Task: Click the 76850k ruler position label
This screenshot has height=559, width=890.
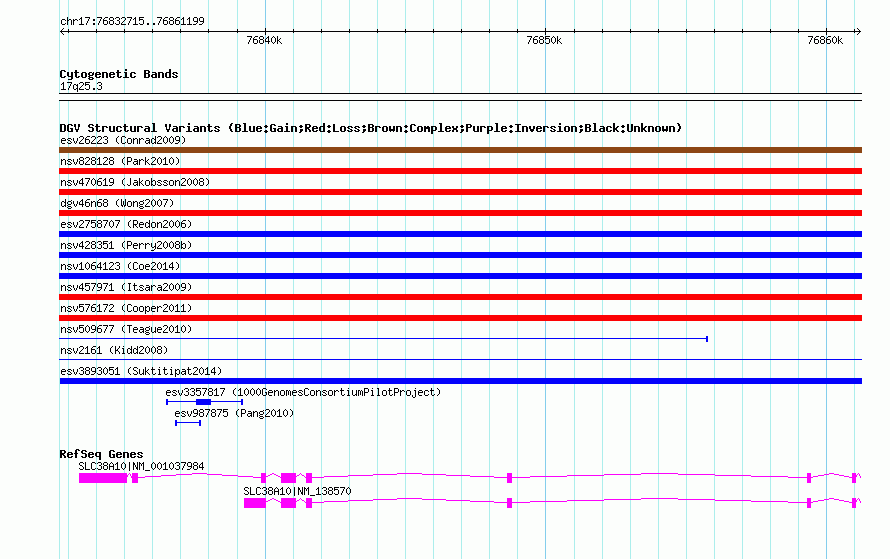Action: tap(544, 40)
